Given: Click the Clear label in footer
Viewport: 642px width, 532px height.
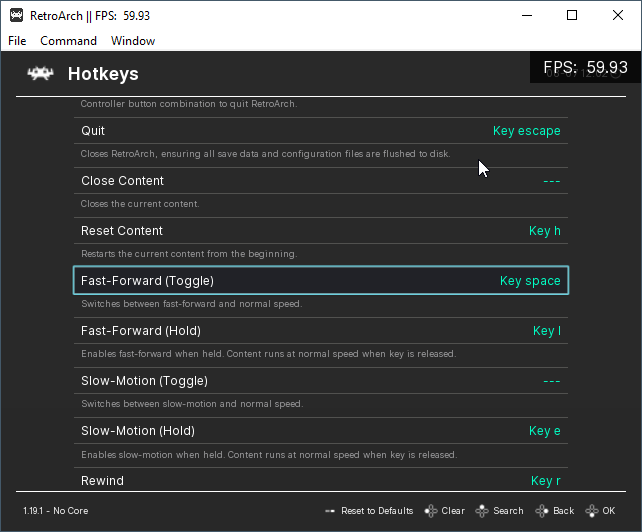Looking at the screenshot, I should (x=453, y=511).
